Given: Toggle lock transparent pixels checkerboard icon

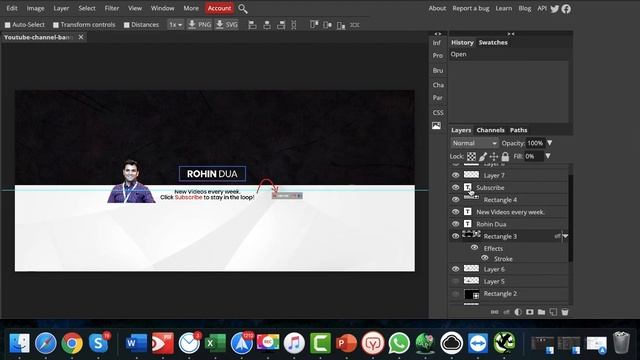Looking at the screenshot, I should click(471, 156).
